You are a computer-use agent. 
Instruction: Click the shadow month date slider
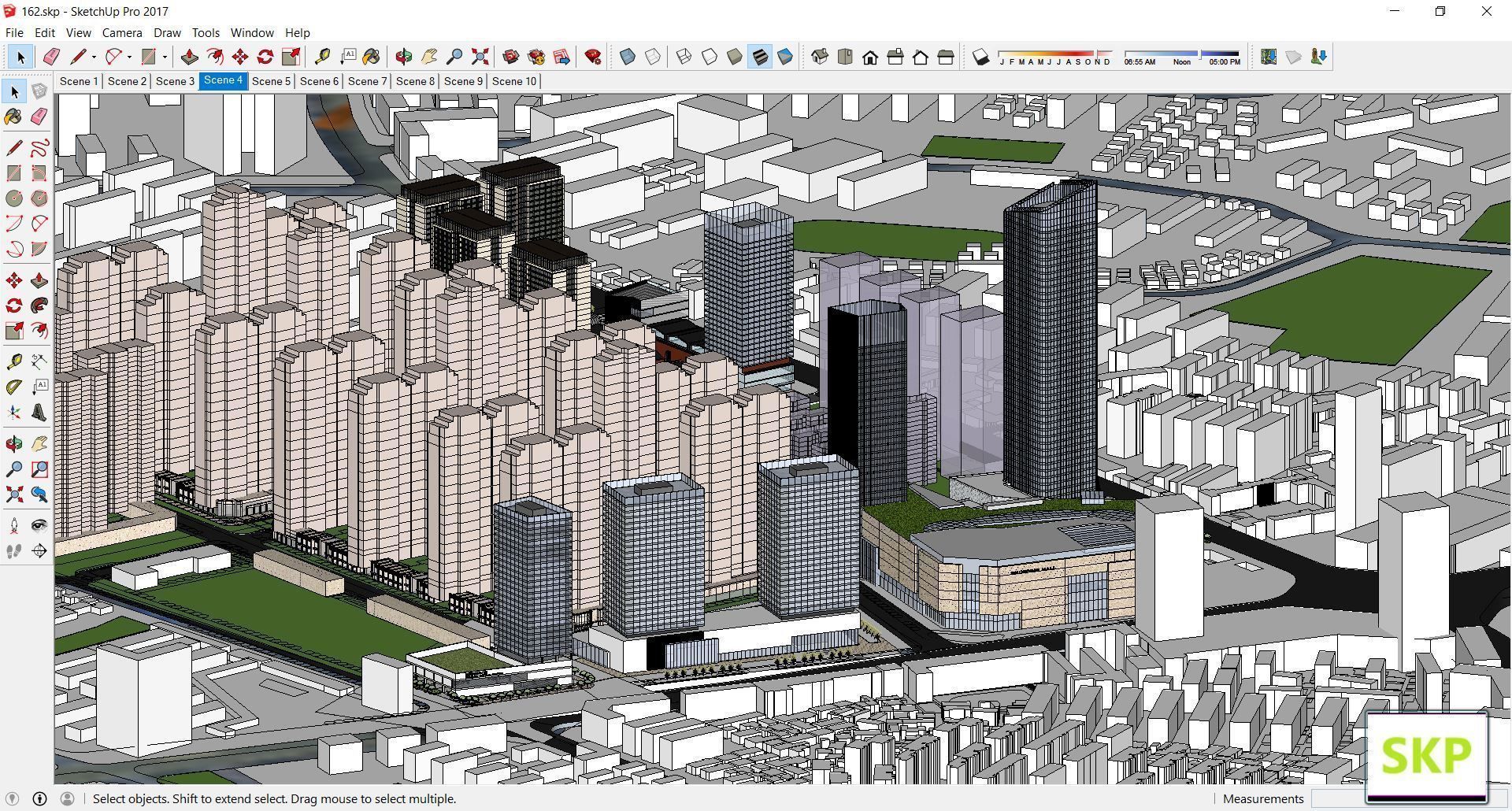[x=1055, y=57]
